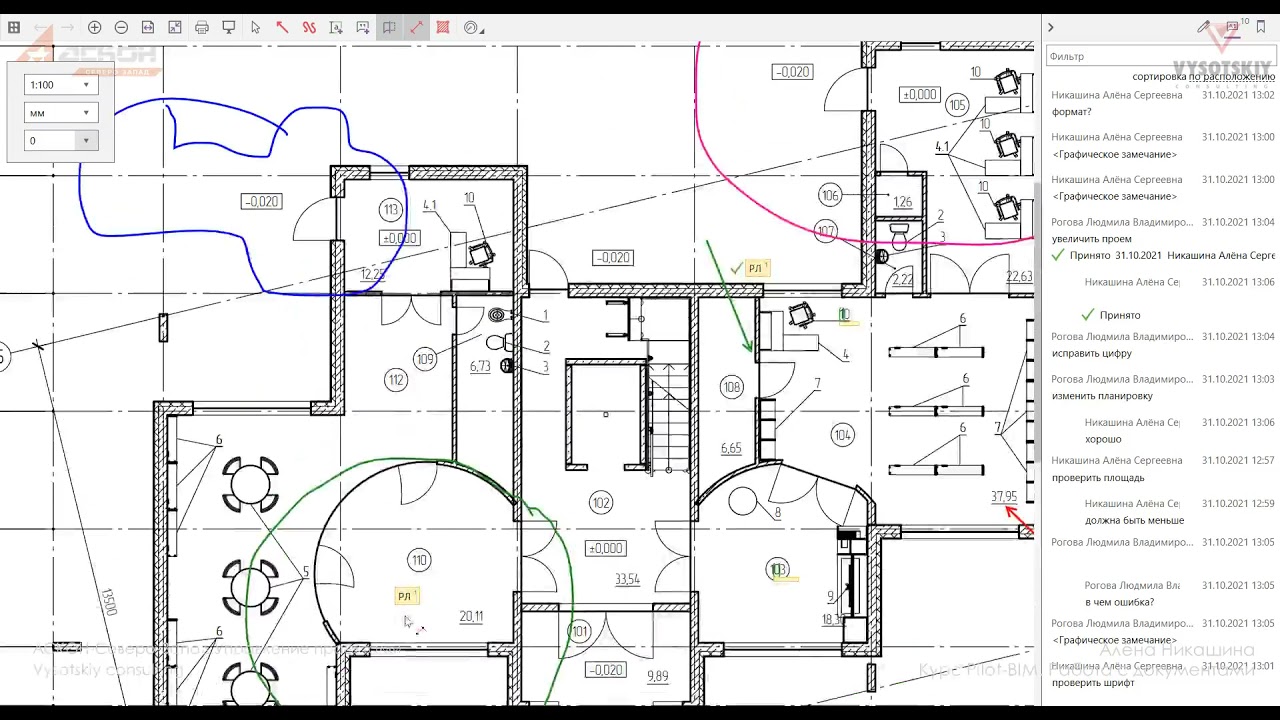Click the round dial toolbar icon

point(470,28)
